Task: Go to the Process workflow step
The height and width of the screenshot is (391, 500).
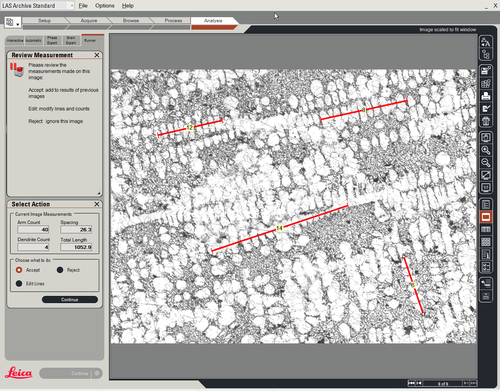Action: 173,21
